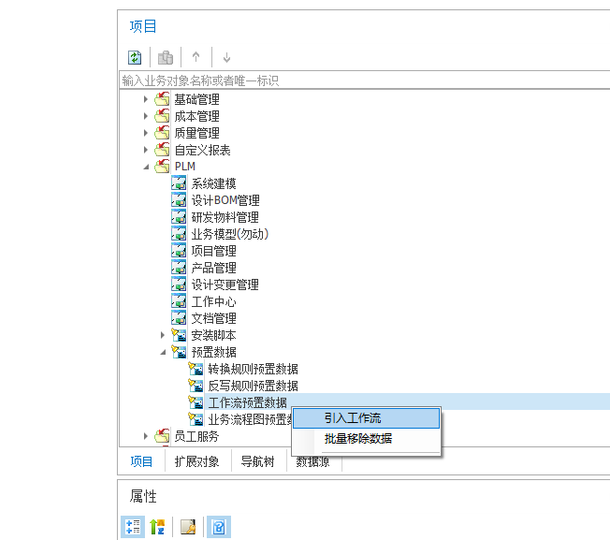Click the folder icon beside 质量管理
The image size is (610, 540).
coord(162,133)
